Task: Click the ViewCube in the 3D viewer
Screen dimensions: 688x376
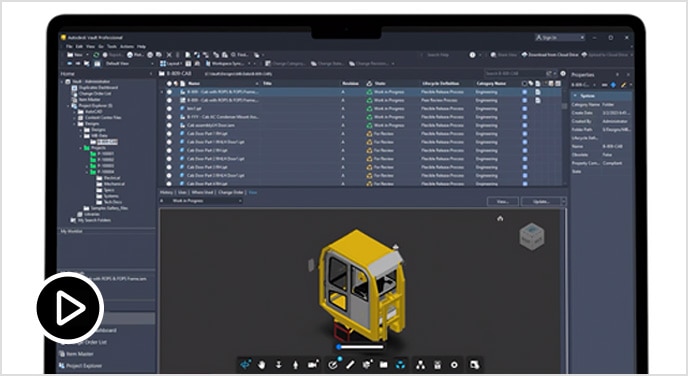Action: (x=532, y=237)
